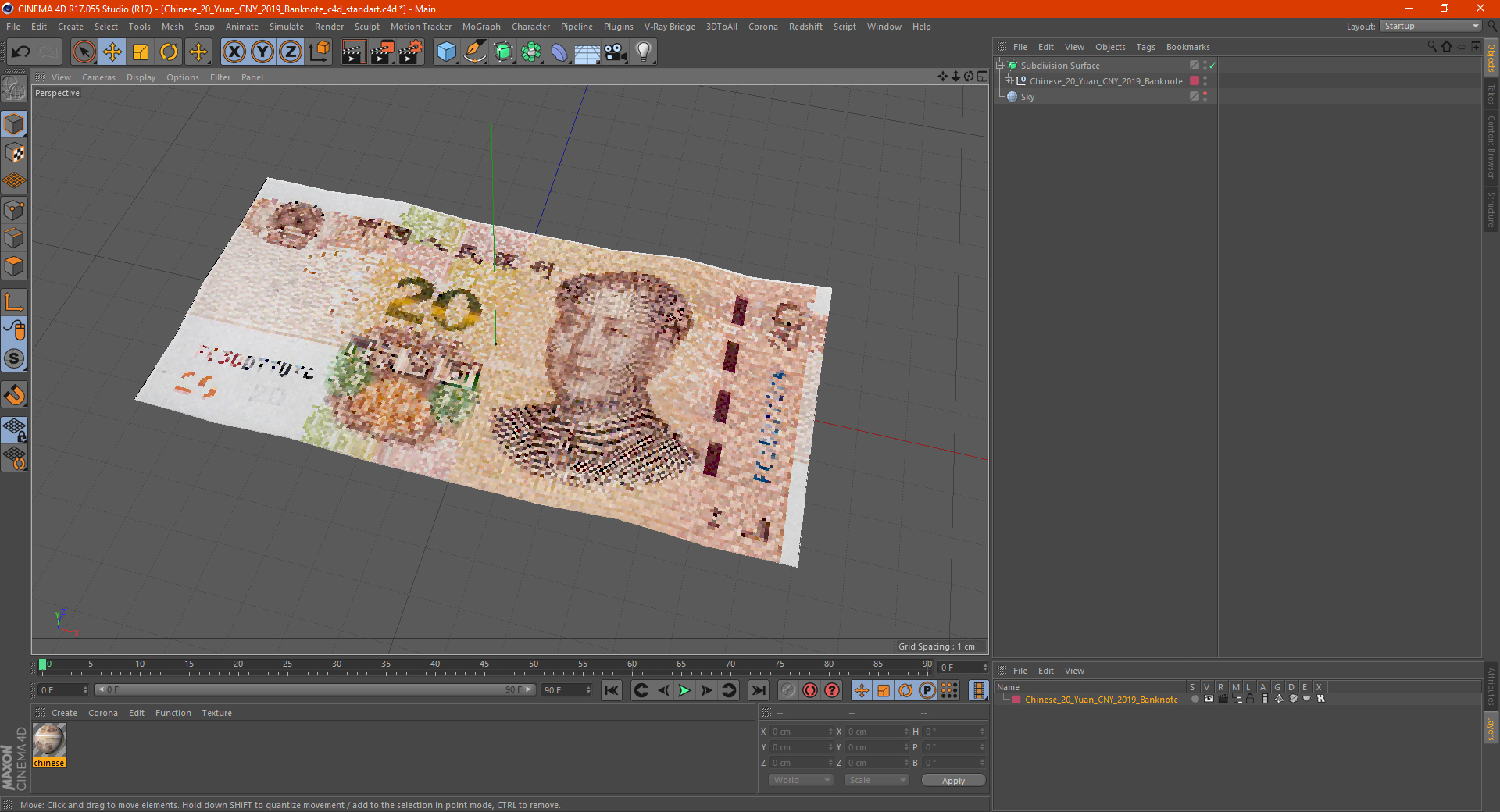Toggle viewport maximize icon

click(x=983, y=77)
